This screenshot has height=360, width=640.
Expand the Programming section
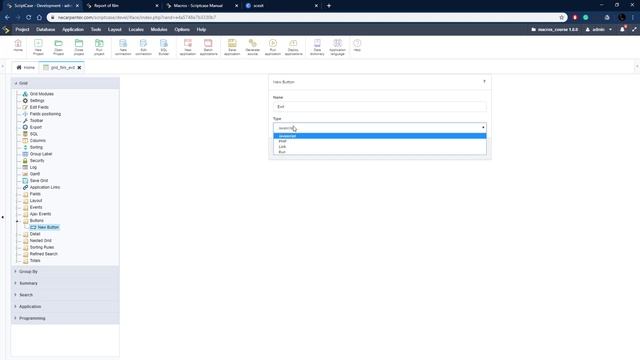(65, 318)
